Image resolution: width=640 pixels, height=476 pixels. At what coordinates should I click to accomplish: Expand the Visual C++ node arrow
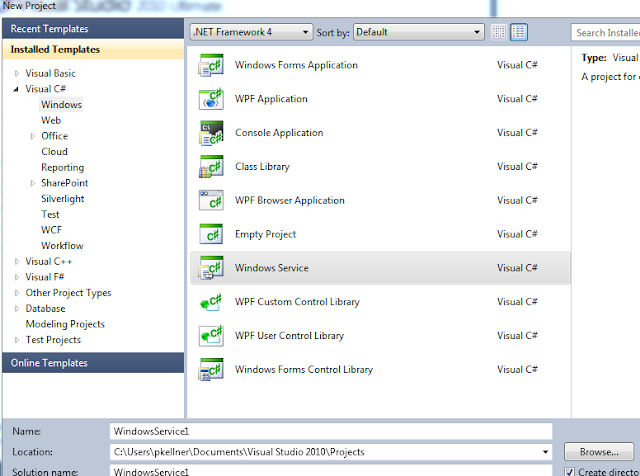click(x=17, y=261)
